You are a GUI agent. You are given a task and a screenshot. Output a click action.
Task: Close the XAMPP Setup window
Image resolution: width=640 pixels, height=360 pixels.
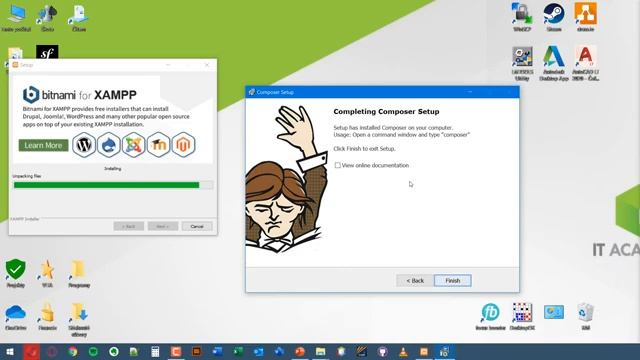click(x=207, y=65)
